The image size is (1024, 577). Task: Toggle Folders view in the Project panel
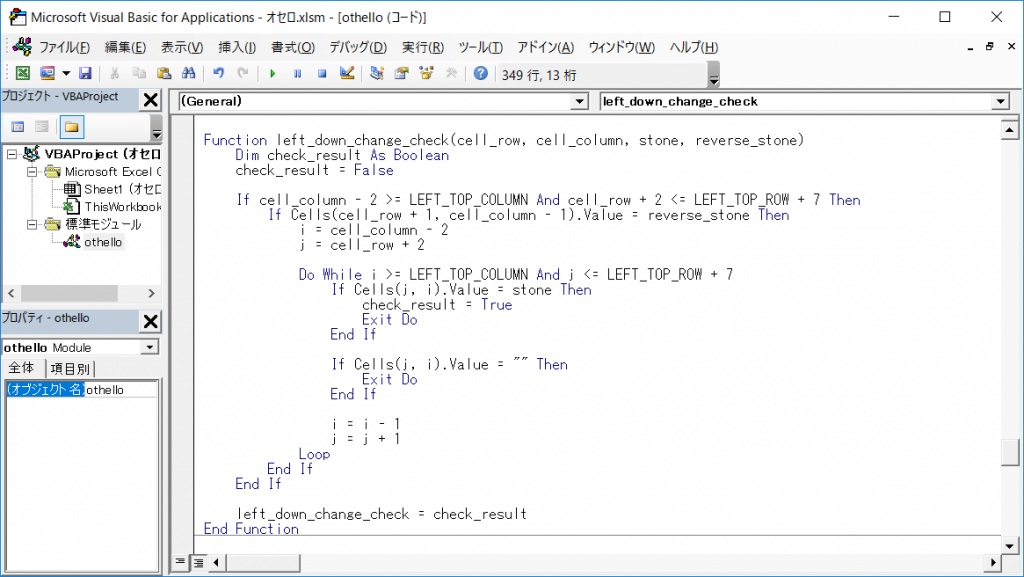tap(71, 127)
